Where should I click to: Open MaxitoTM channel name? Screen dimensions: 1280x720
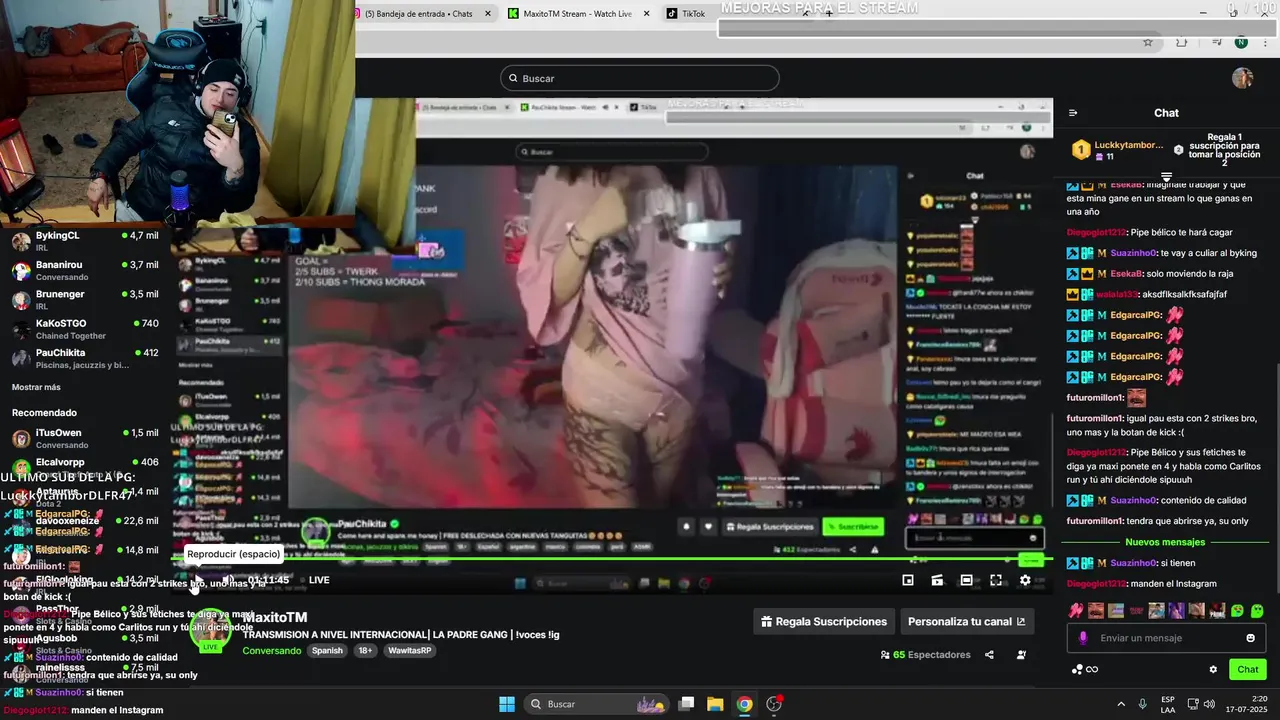point(274,617)
